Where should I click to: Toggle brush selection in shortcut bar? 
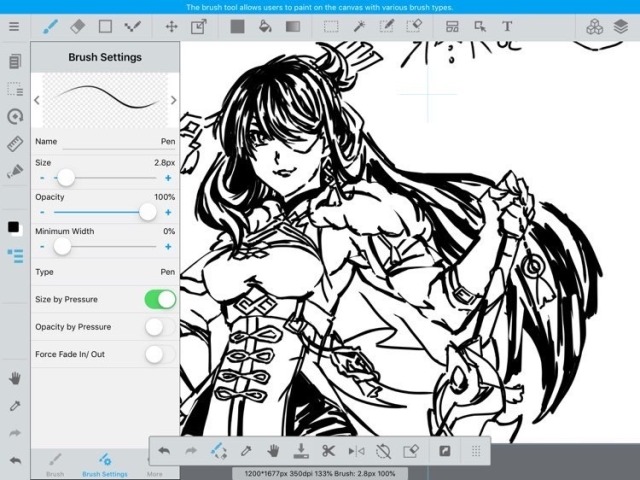pos(218,451)
